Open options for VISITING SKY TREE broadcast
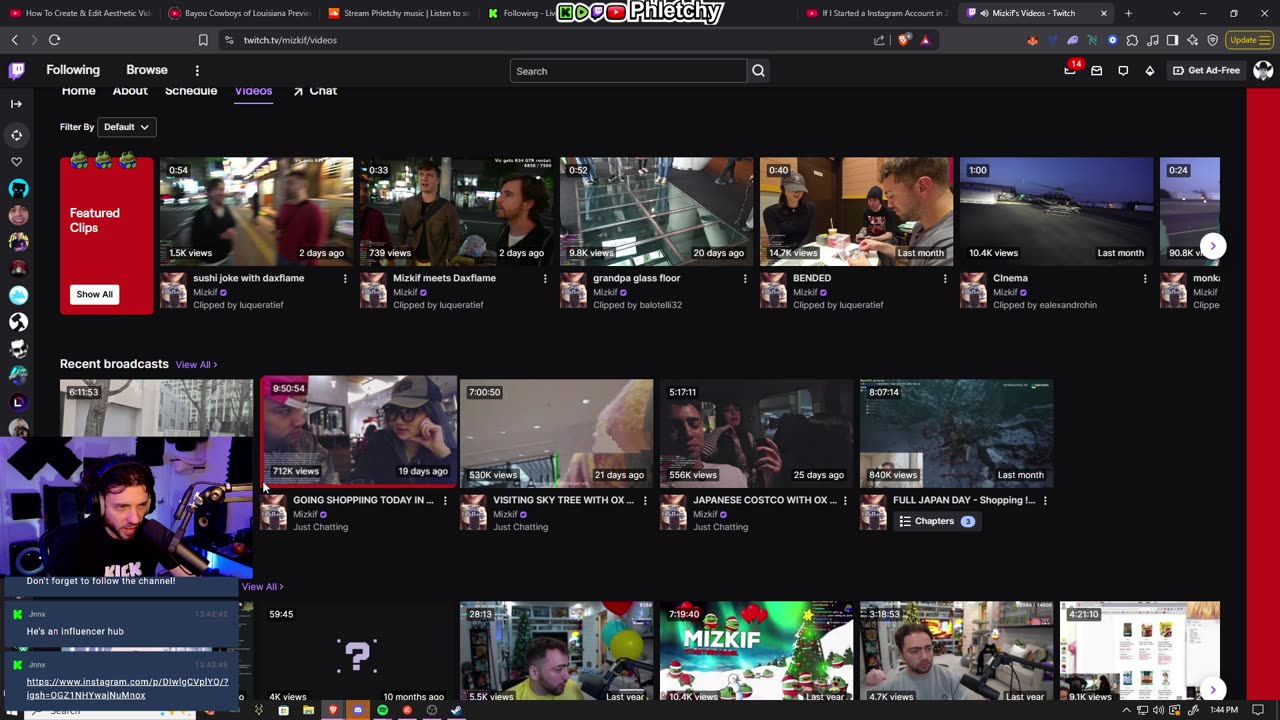This screenshot has height=720, width=1280. point(645,501)
